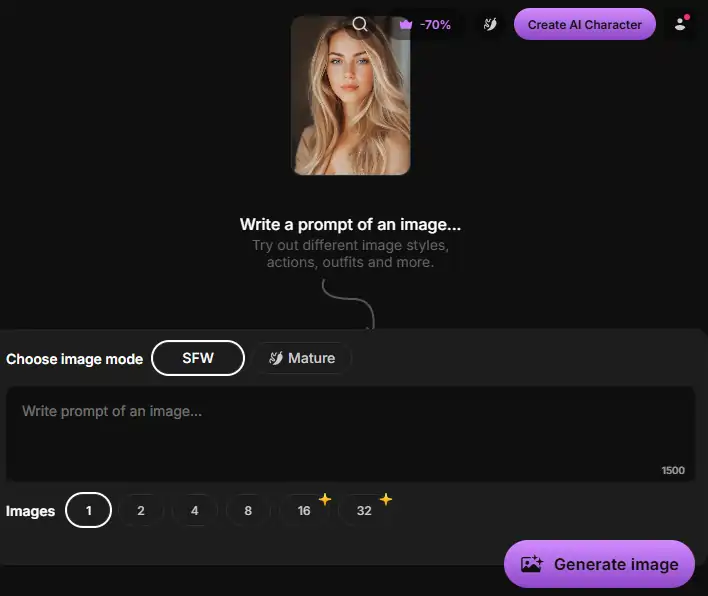
Task: Select 8 images count
Action: coord(248,511)
